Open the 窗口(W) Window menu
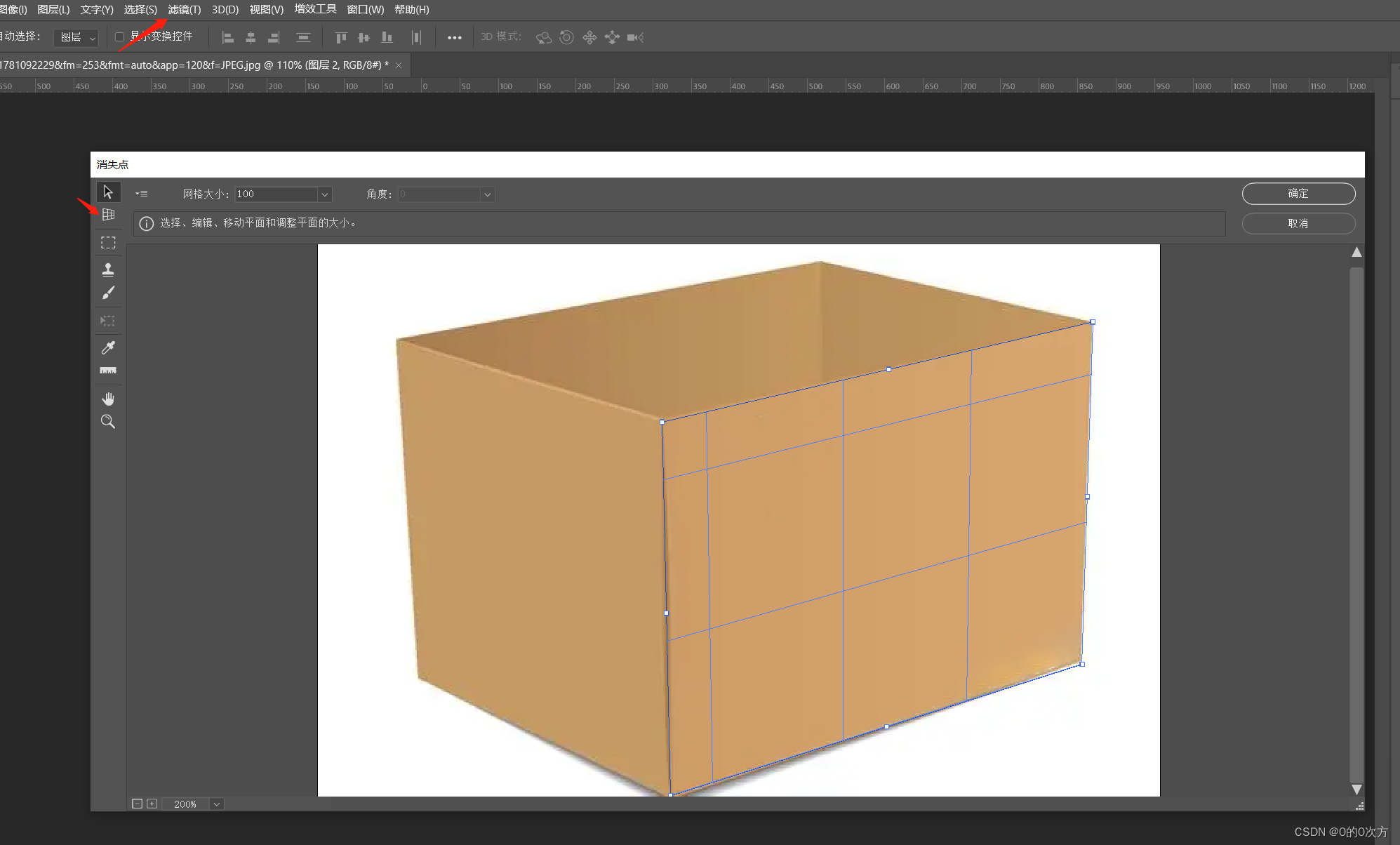The width and height of the screenshot is (1400, 845). pos(365,10)
